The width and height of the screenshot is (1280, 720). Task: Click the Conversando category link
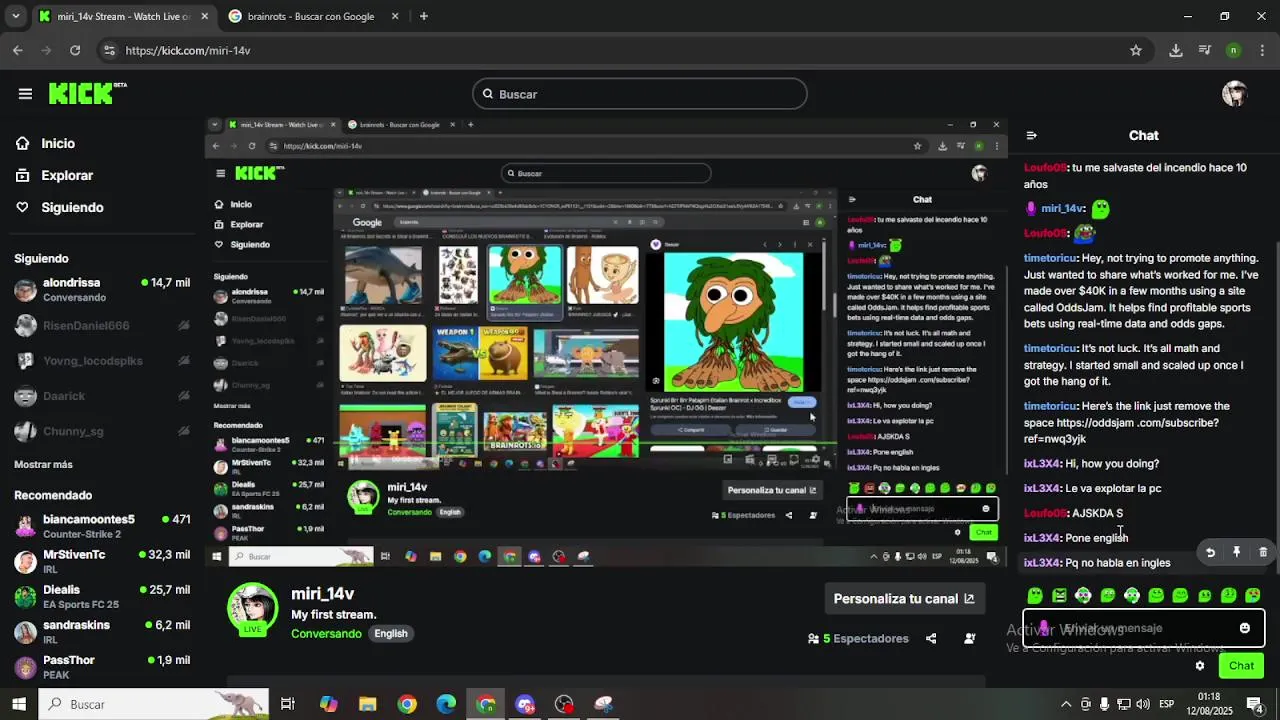(326, 634)
